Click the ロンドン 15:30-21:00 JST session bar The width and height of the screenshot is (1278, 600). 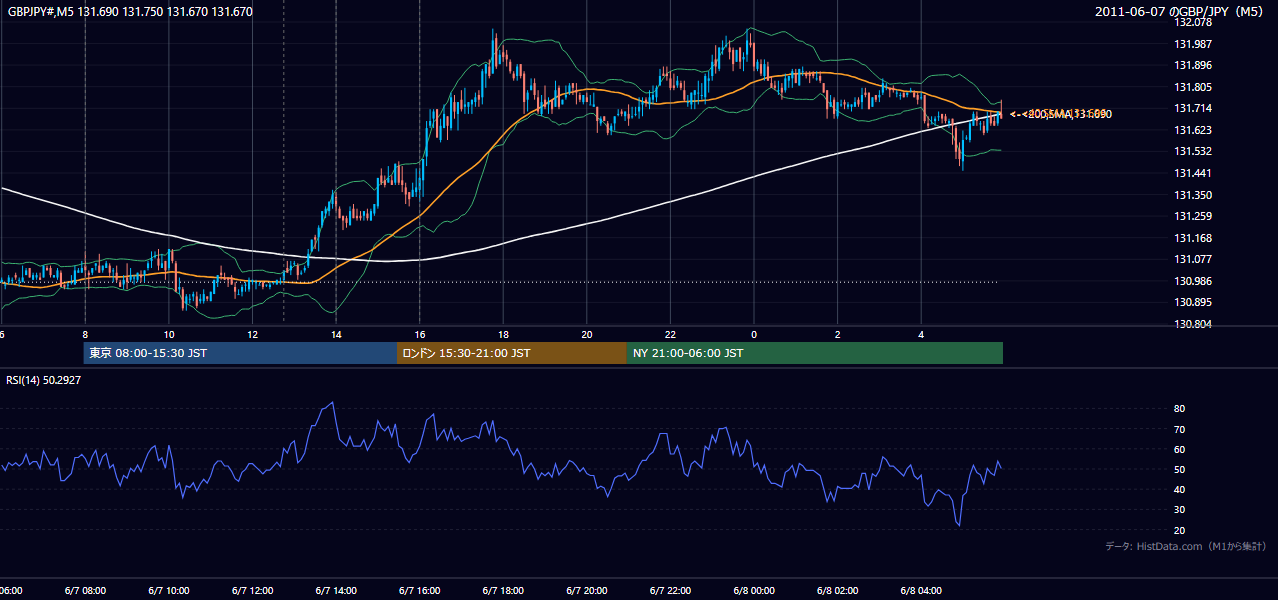(512, 353)
